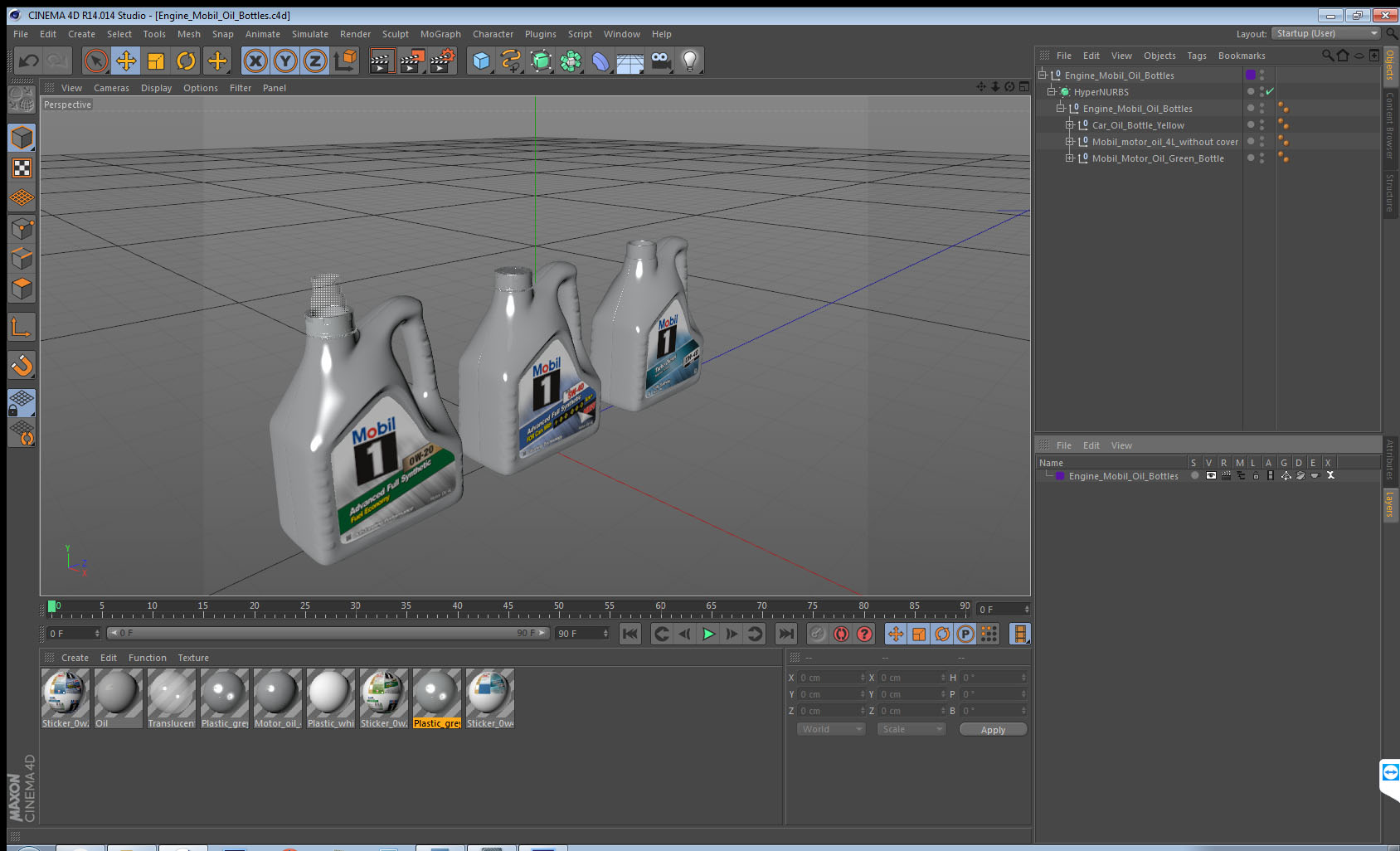Open the World coordinate dropdown
The width and height of the screenshot is (1400, 851).
point(831,729)
